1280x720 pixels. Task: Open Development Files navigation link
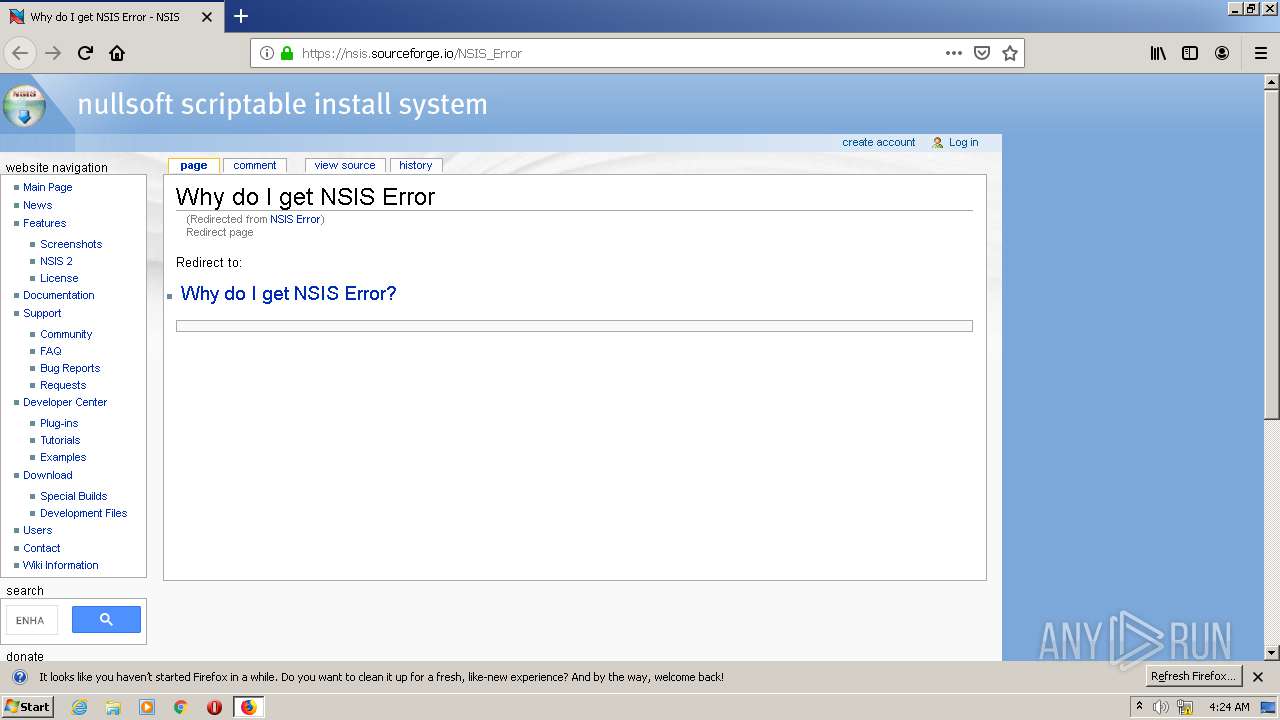click(83, 513)
